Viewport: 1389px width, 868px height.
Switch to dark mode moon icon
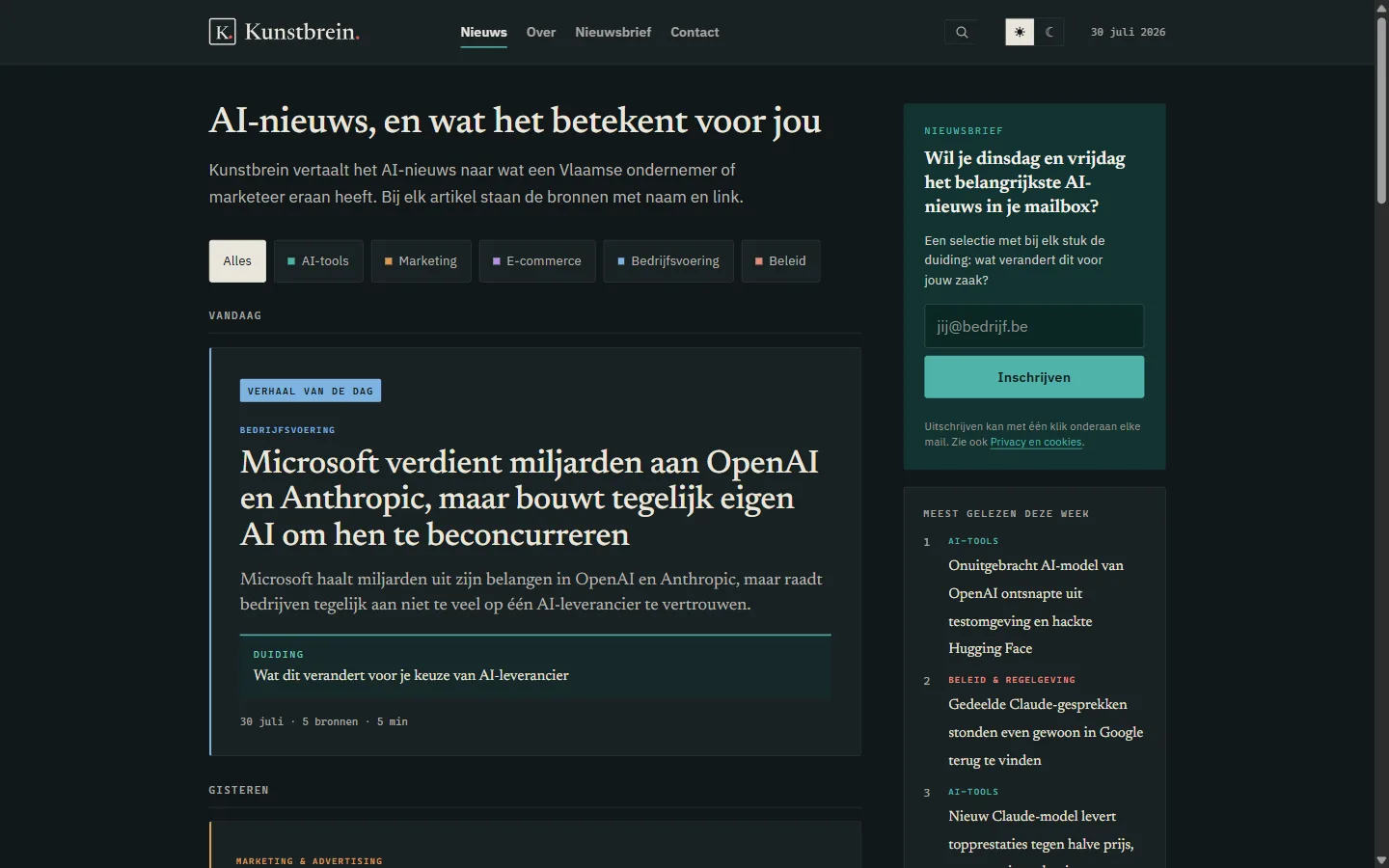tap(1049, 32)
